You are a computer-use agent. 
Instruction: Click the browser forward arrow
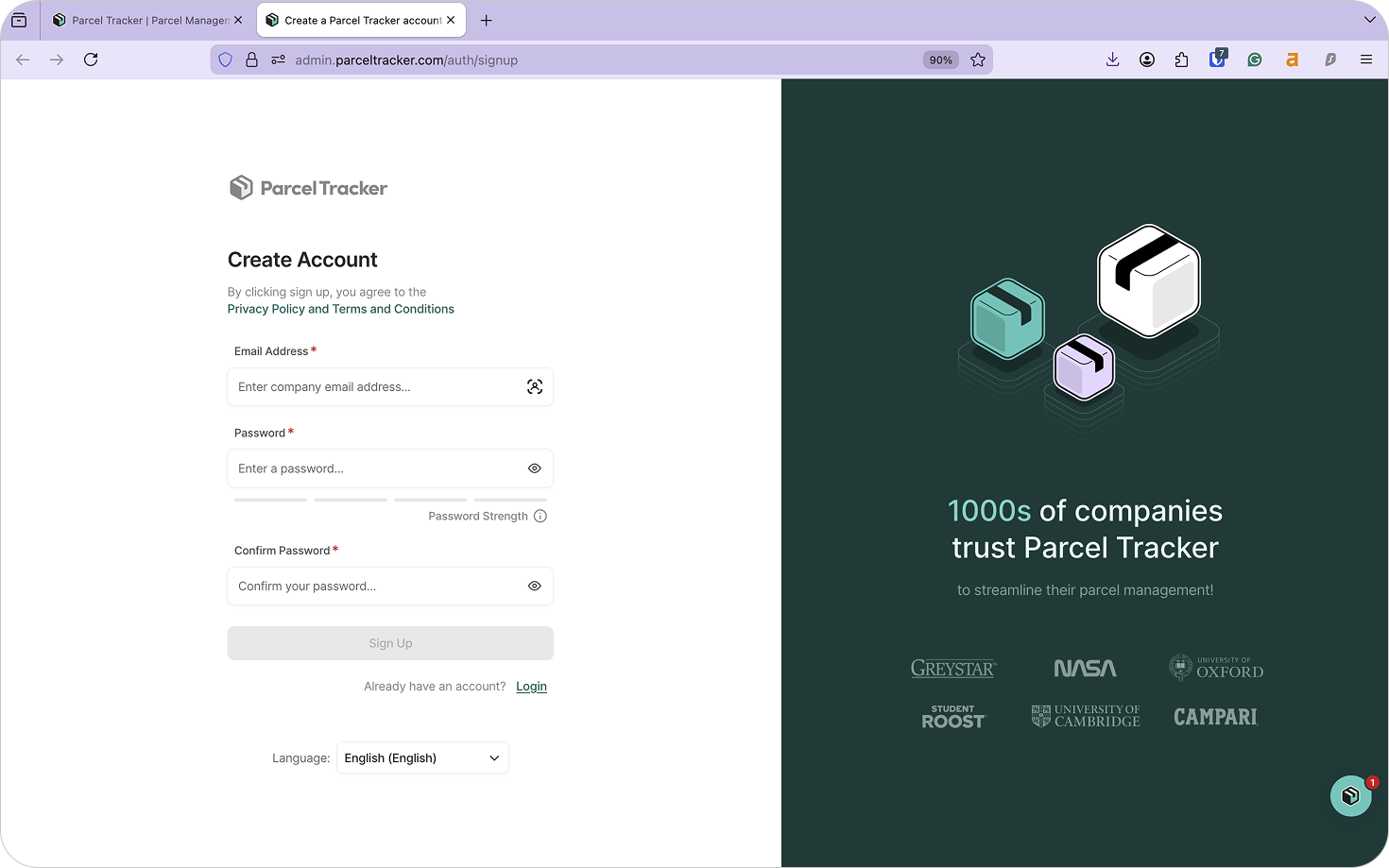pyautogui.click(x=57, y=60)
